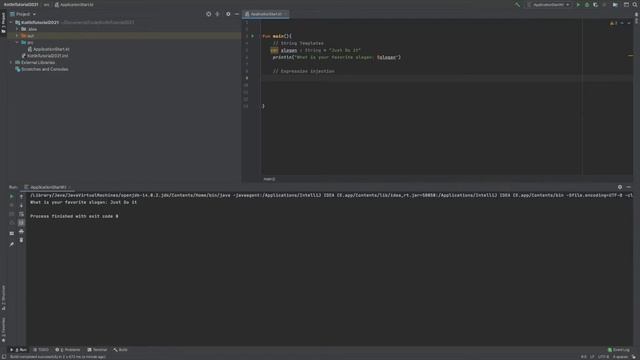Pin the Run tab
The height and width of the screenshot is (360, 640).
(x=11, y=244)
